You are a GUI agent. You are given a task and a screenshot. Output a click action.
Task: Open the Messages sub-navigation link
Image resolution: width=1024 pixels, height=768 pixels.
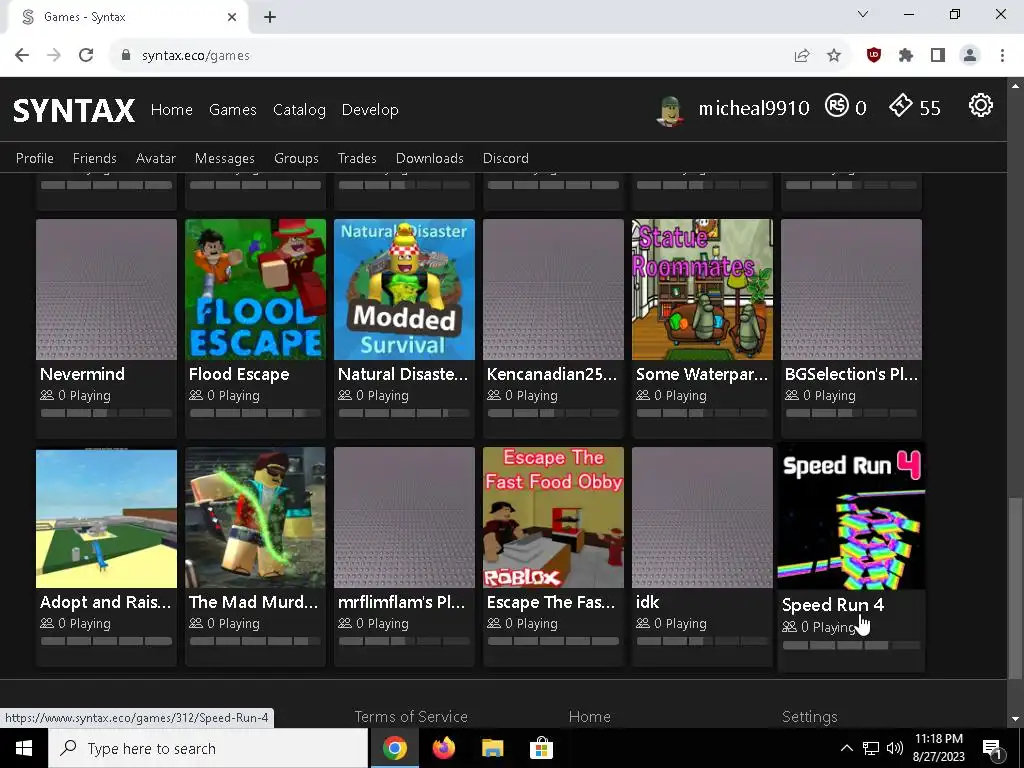point(225,158)
